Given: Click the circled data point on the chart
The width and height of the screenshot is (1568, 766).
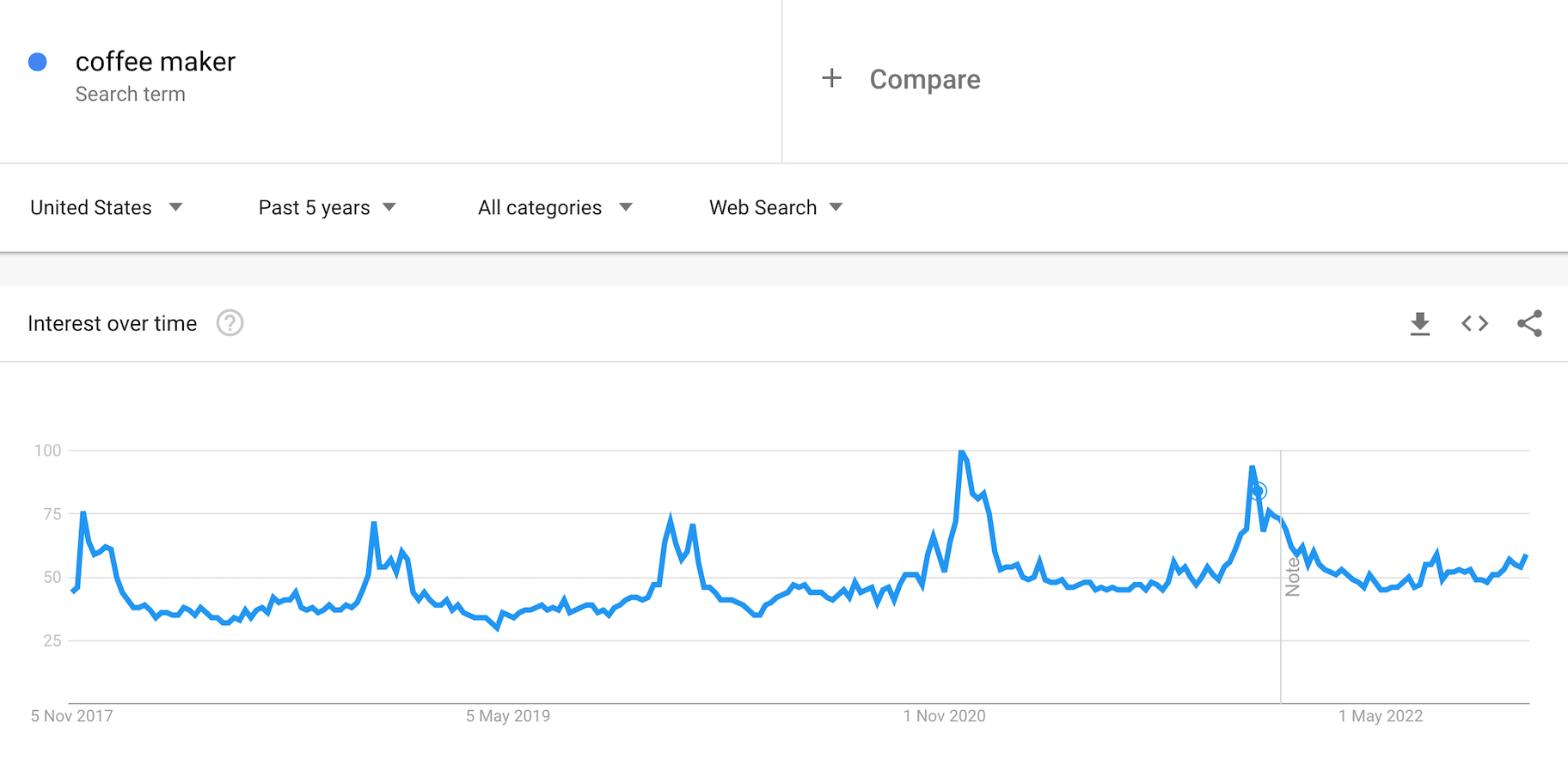Looking at the screenshot, I should 1258,491.
